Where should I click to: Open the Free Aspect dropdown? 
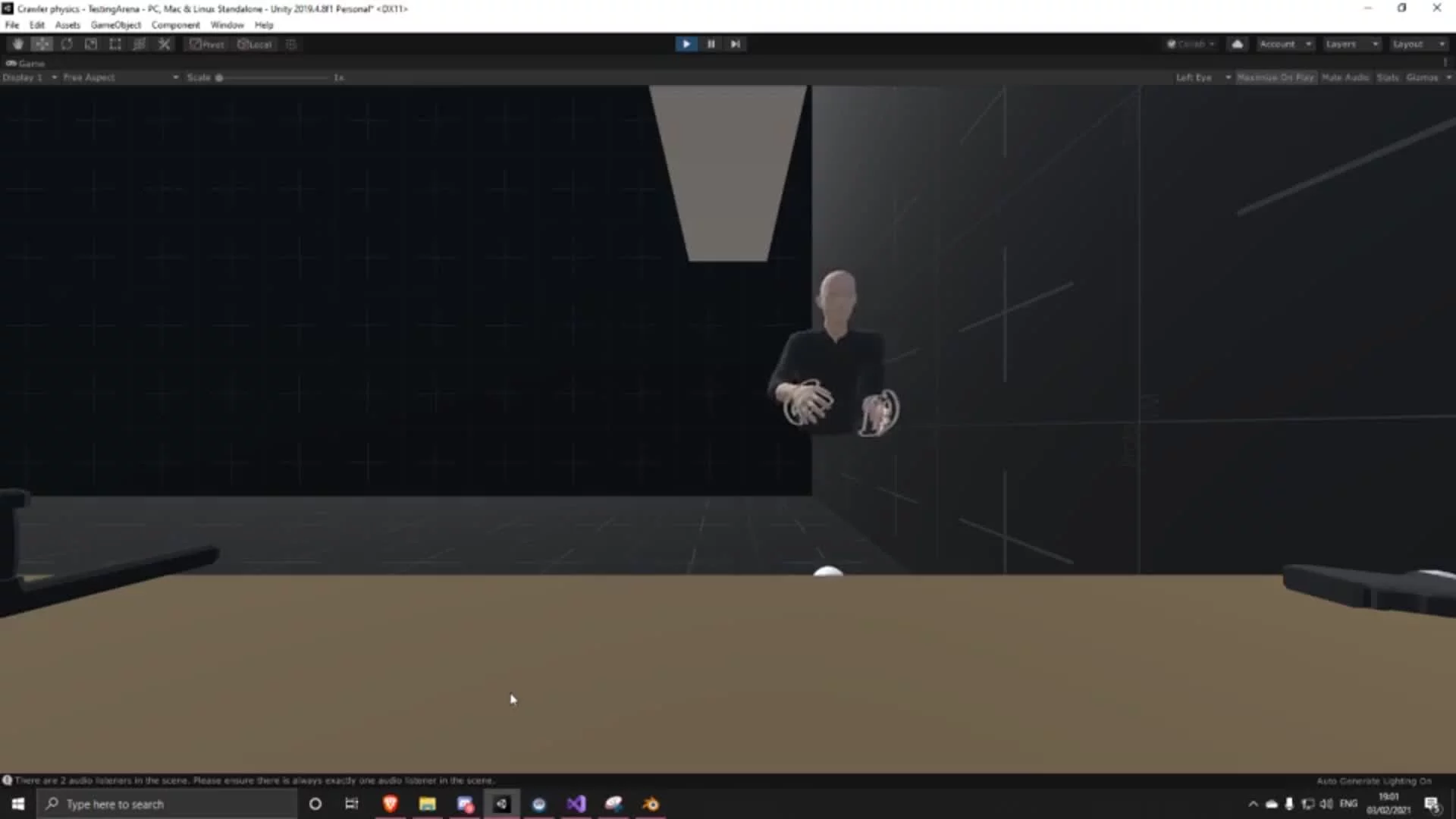click(120, 77)
